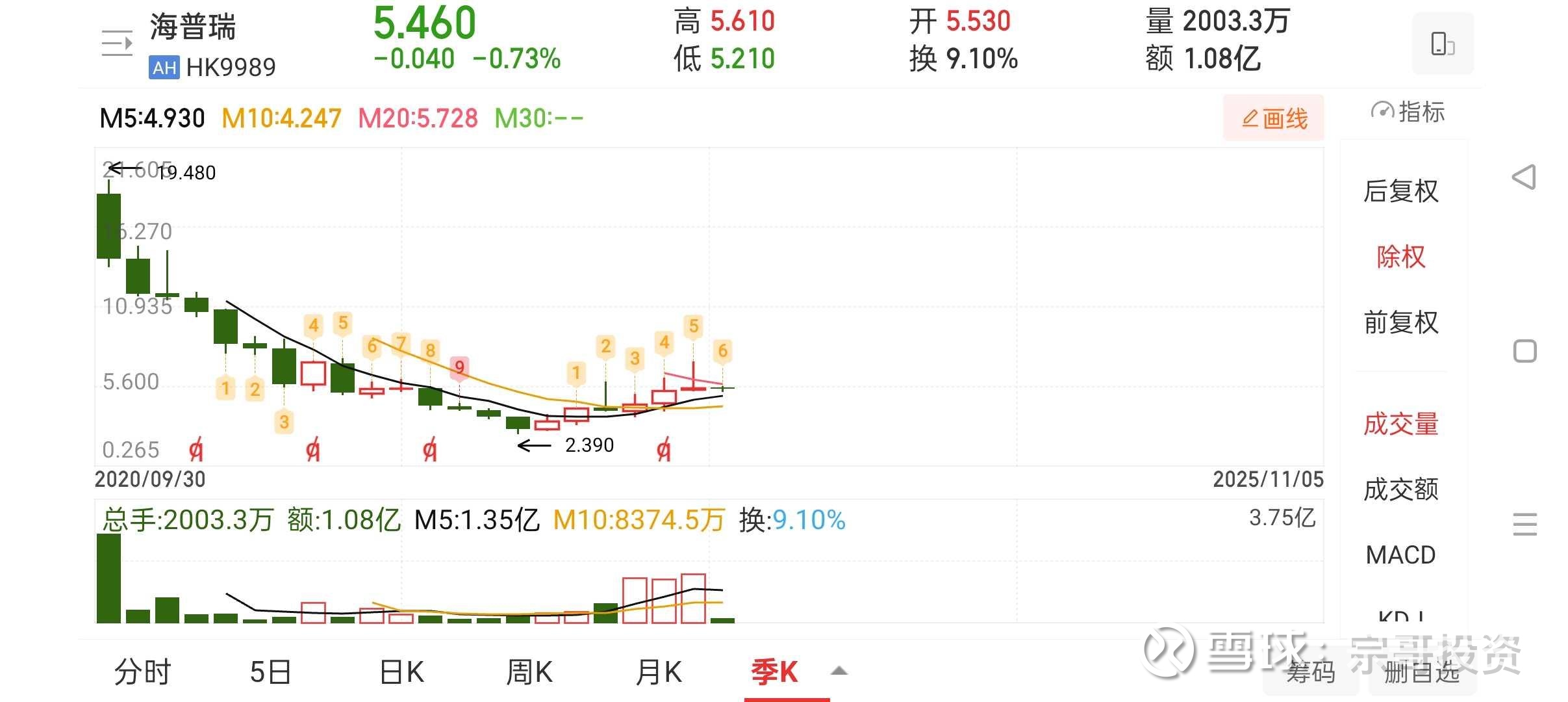This screenshot has width=1568, height=702.
Task: Switch to the 月K tab
Action: pyautogui.click(x=659, y=671)
